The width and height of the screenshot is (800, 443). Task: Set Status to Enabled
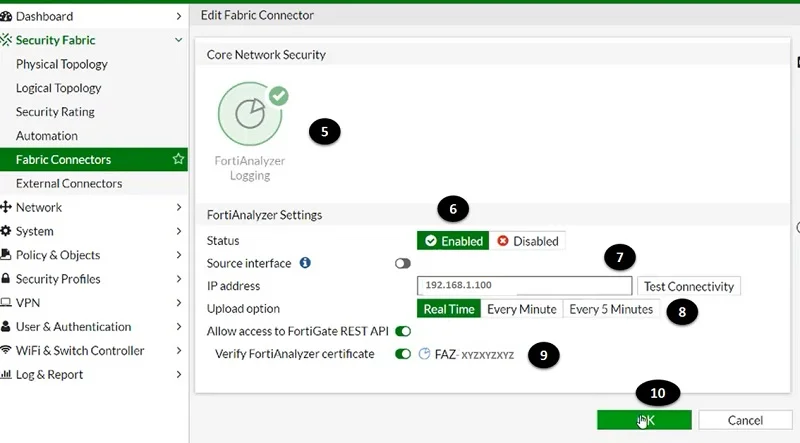[453, 241]
